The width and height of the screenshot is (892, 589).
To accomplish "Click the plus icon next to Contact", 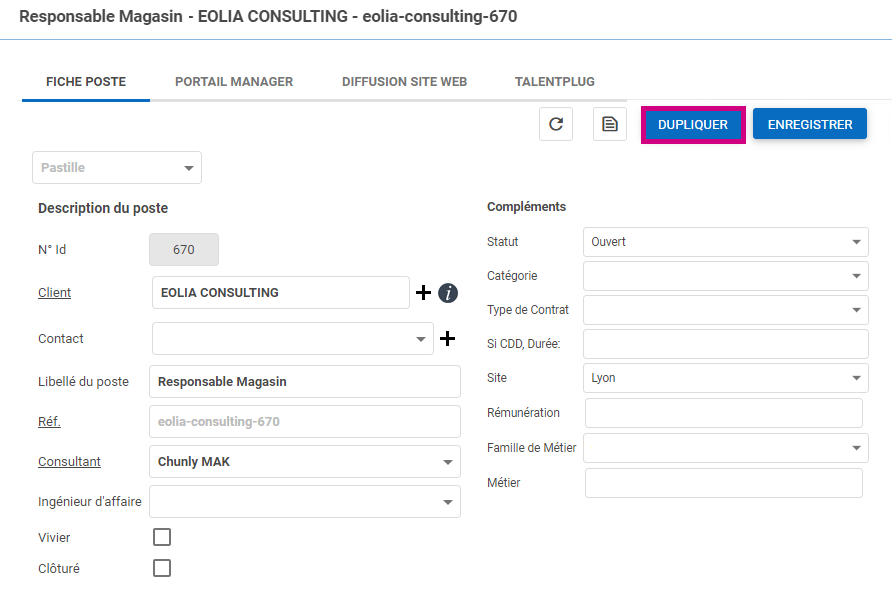I will coord(447,339).
